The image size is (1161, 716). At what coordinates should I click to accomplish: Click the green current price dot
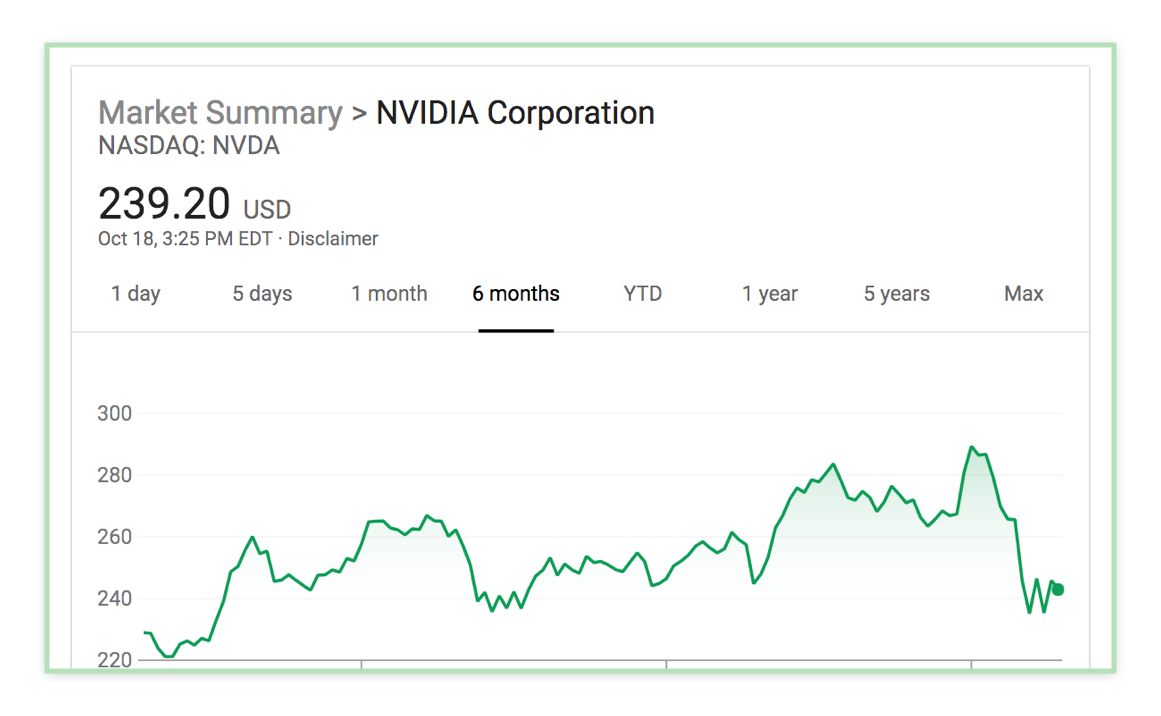pos(1058,589)
